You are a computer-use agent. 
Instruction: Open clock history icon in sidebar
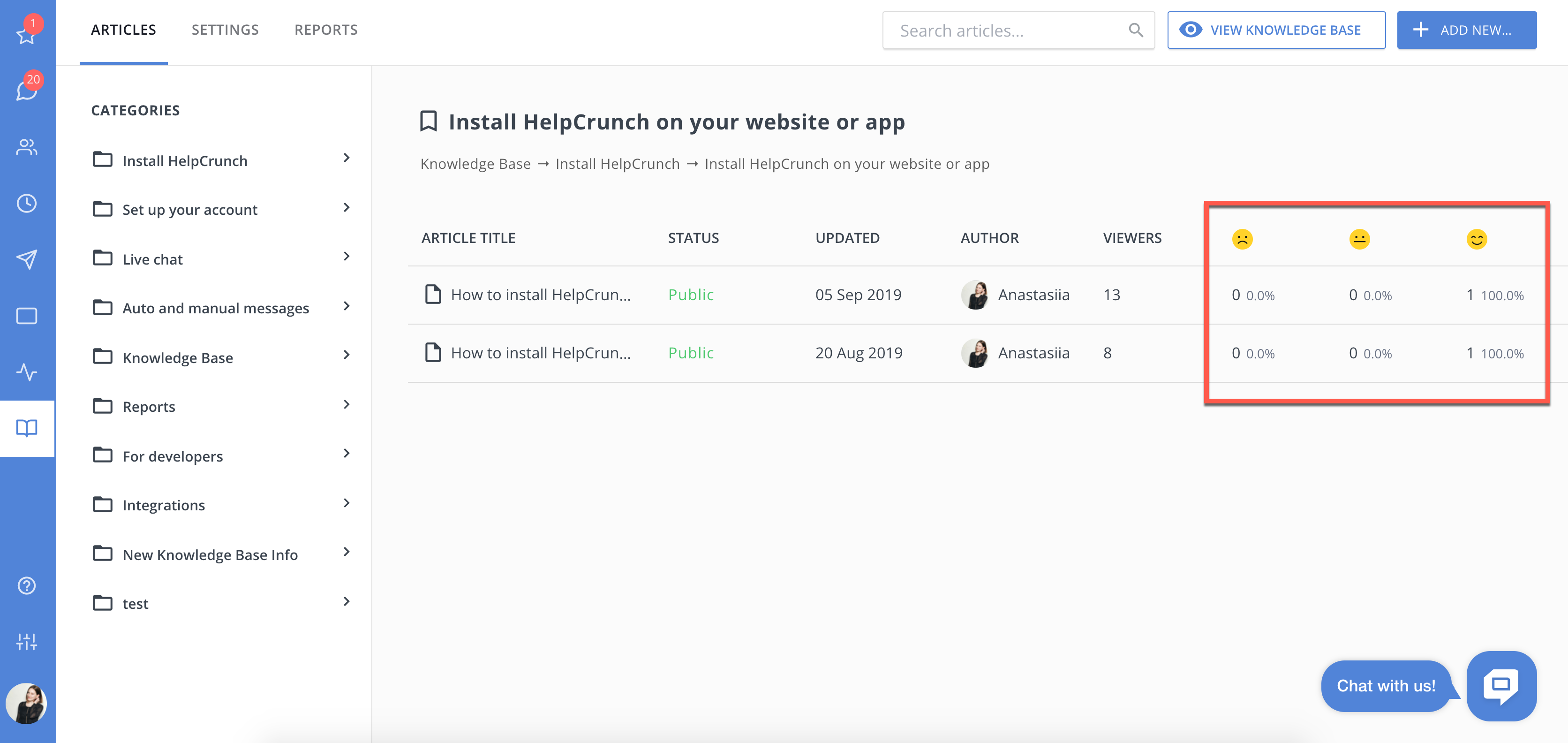tap(26, 204)
